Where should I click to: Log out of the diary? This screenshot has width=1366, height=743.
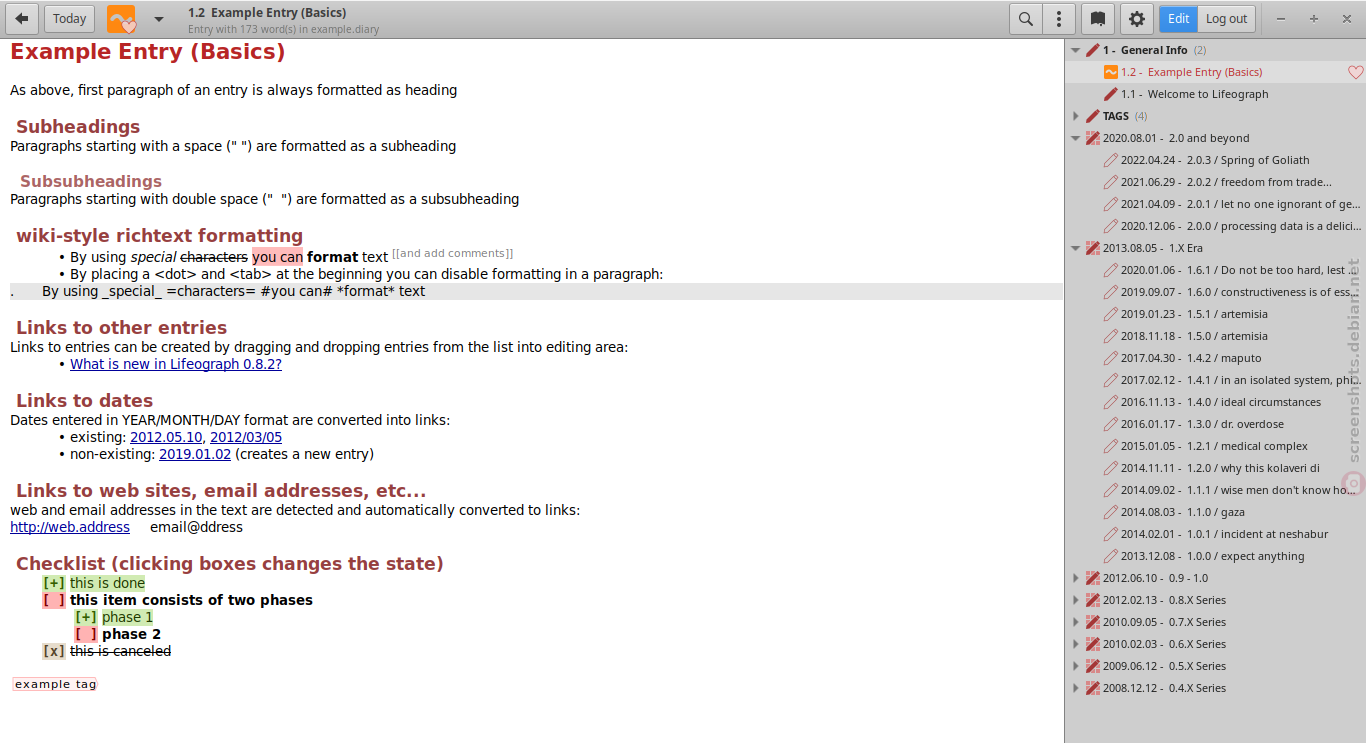(1226, 19)
